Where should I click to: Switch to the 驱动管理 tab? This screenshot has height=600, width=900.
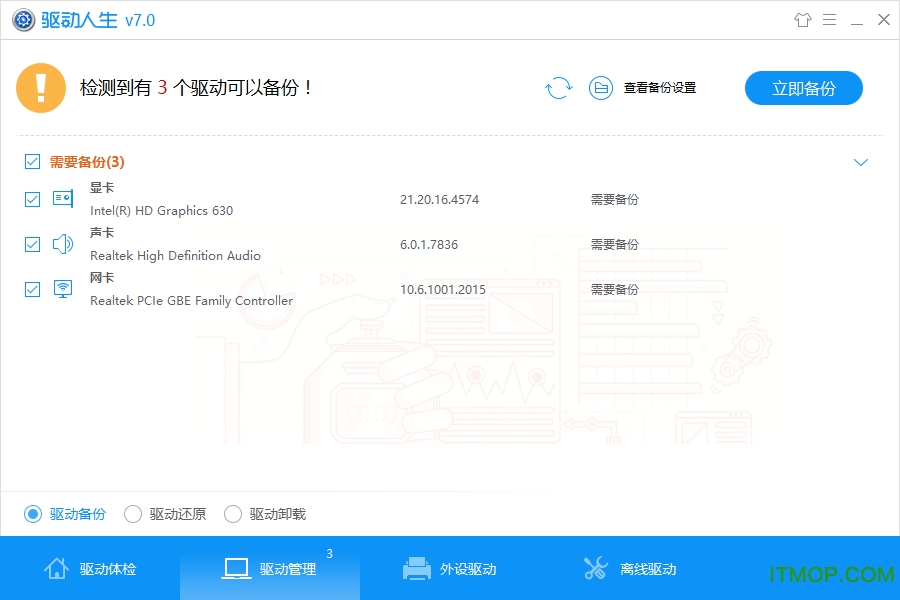270,568
